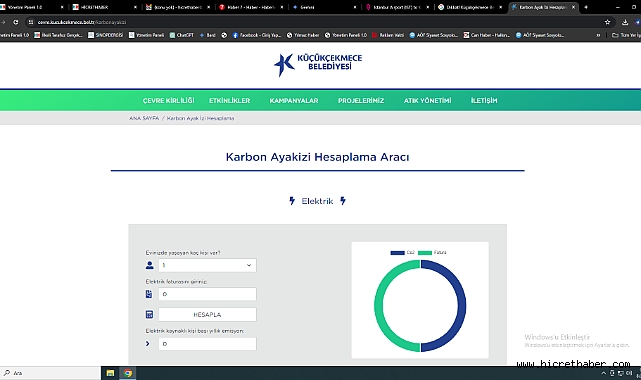The height and width of the screenshot is (380, 641).
Task: Open the KAMPANYALAR menu item
Action: click(294, 101)
